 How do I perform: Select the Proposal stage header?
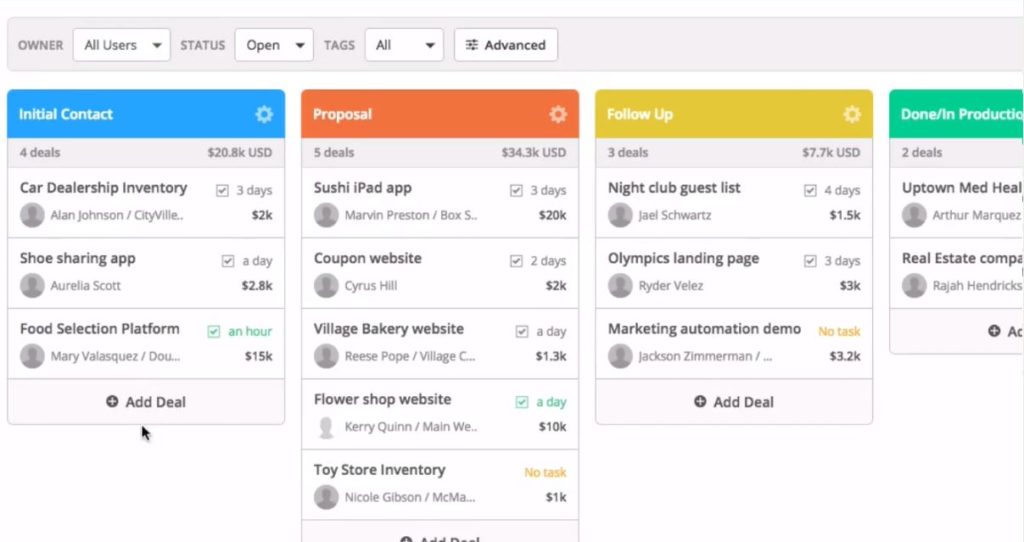point(440,114)
